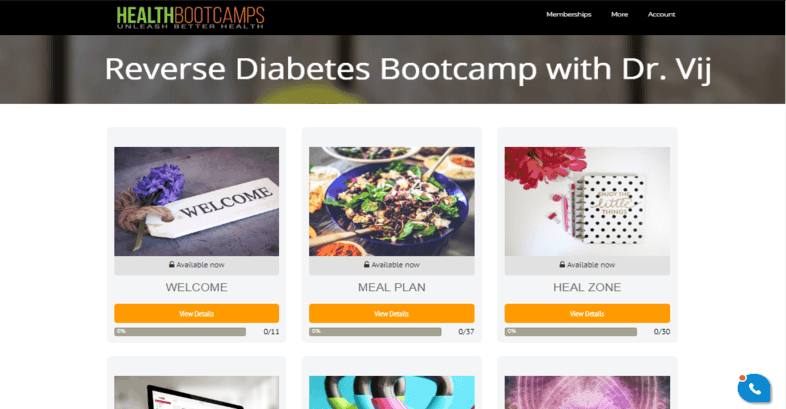Viewport: 786px width, 409px height.
Task: Open the blue phone call widget
Action: (754, 388)
